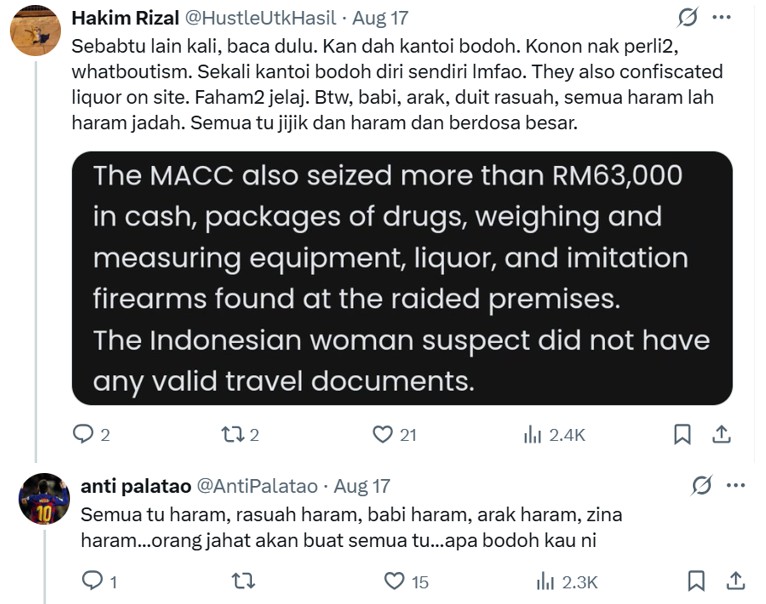This screenshot has height=604, width=766.
Task: Open the MACC seizure screenshot image
Action: pyautogui.click(x=402, y=278)
